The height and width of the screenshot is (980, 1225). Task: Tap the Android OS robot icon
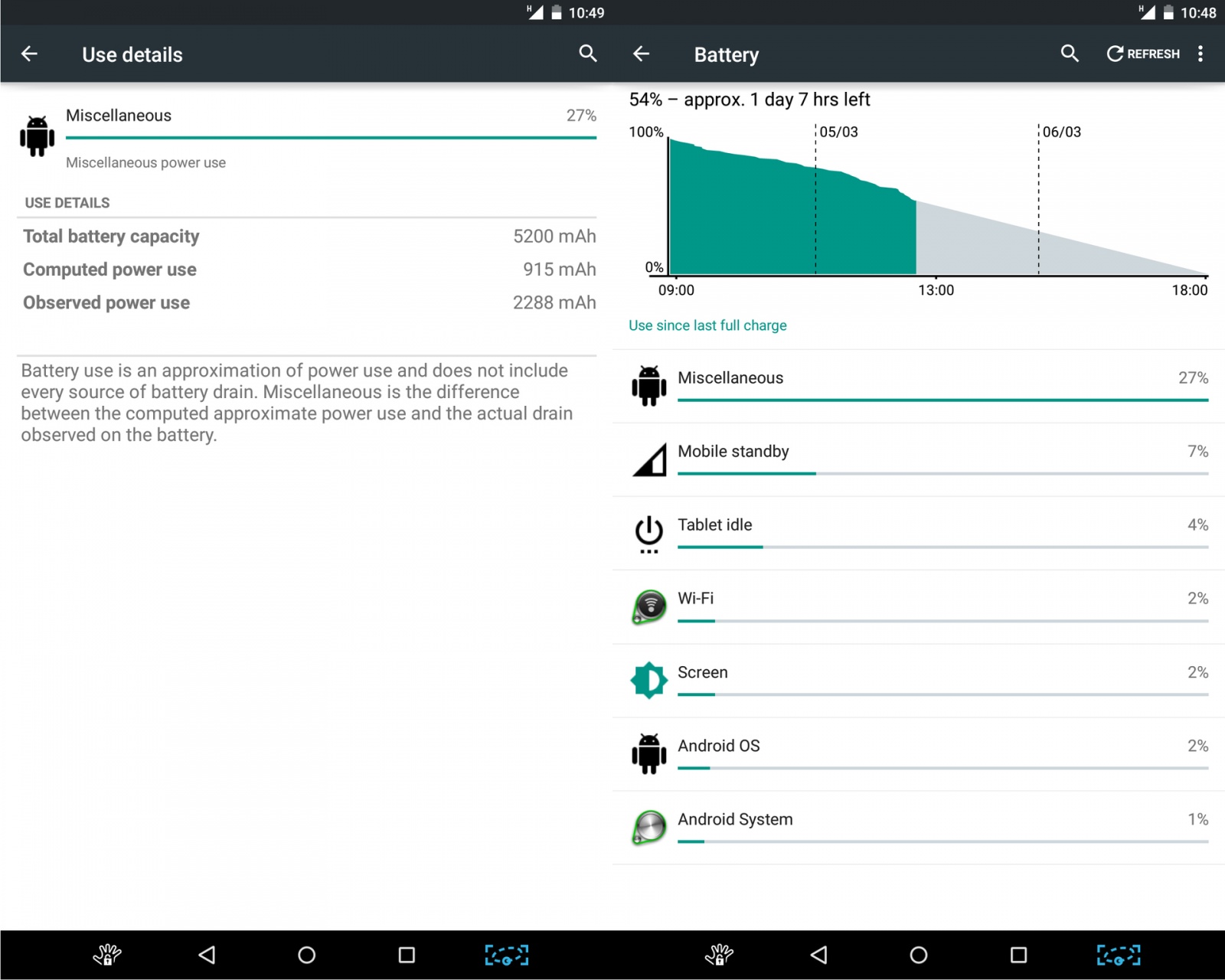click(x=649, y=753)
